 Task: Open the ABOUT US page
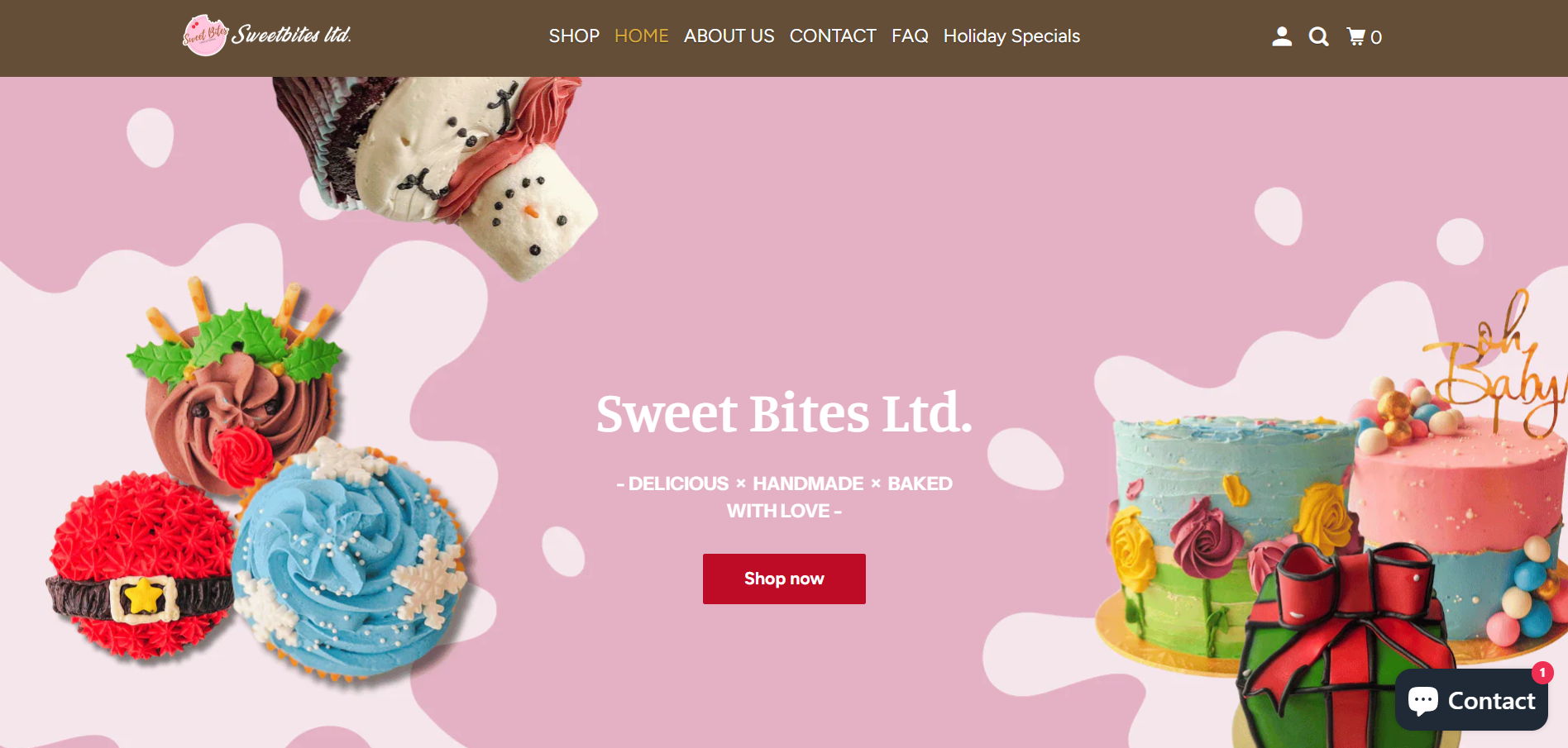tap(729, 36)
